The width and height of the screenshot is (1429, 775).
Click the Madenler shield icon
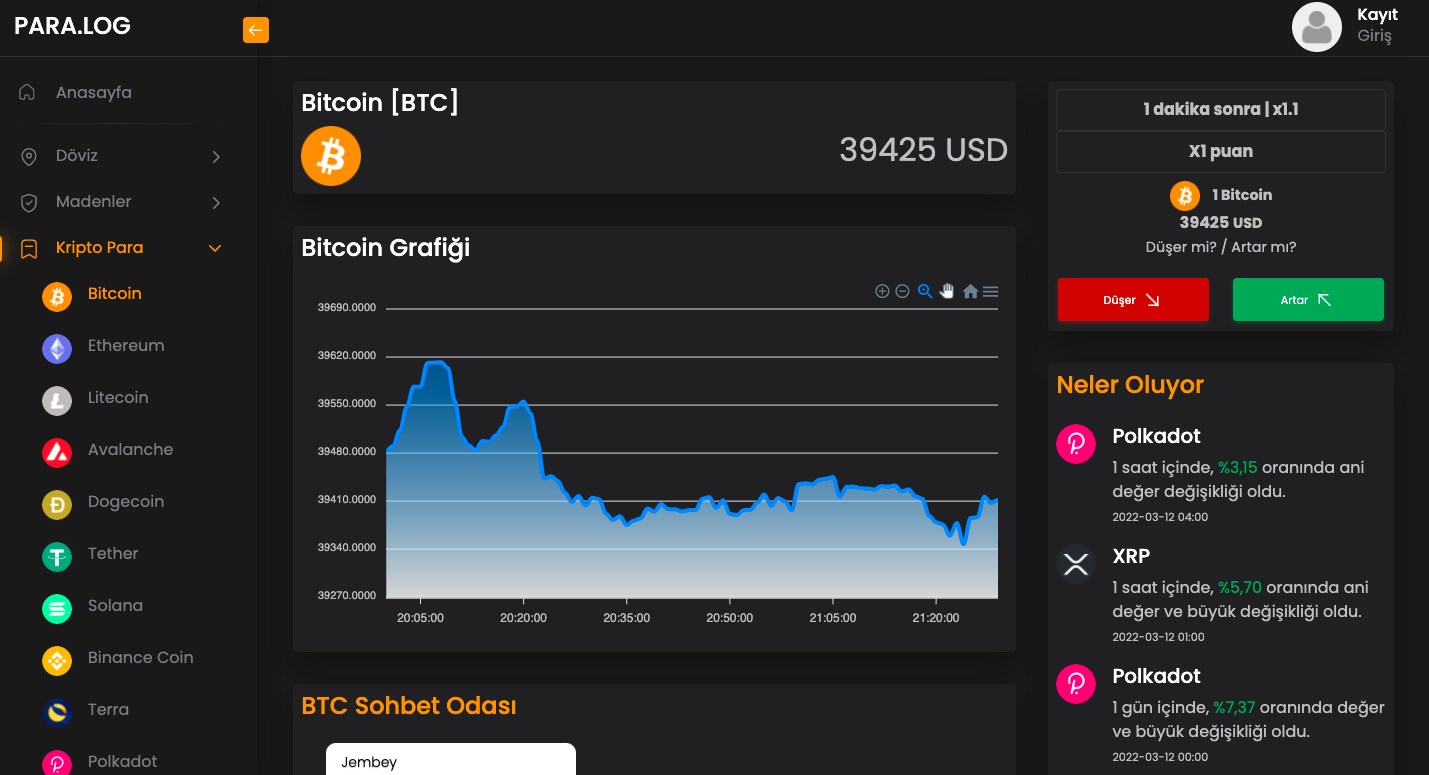coord(29,203)
